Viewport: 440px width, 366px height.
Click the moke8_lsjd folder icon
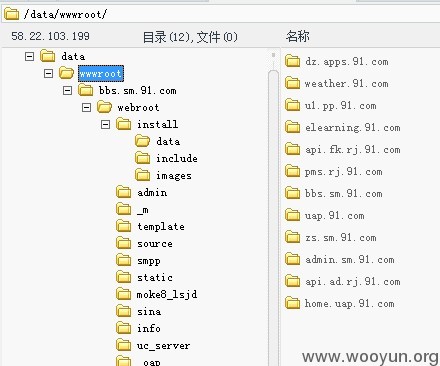124,294
